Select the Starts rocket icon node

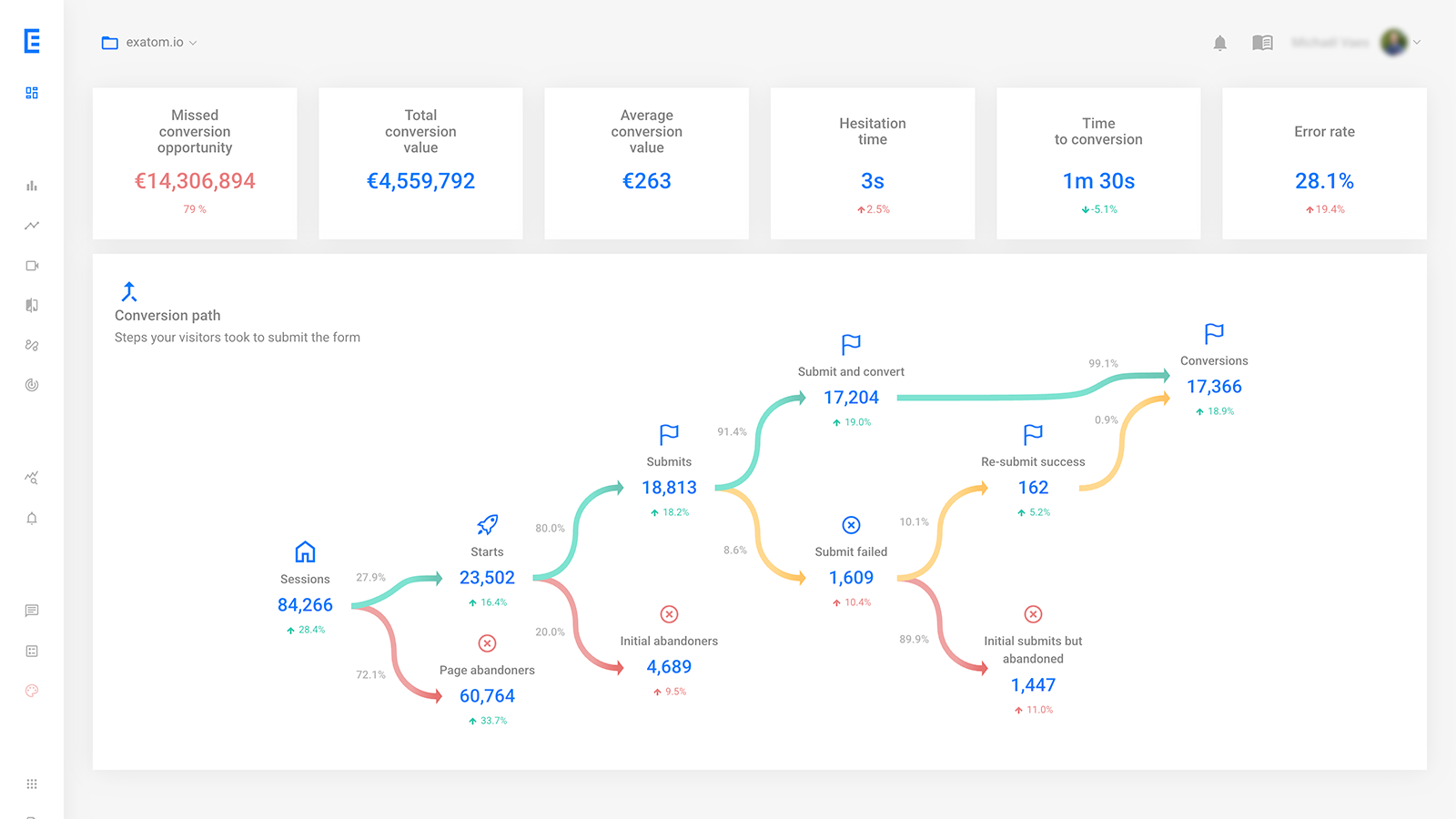pyautogui.click(x=487, y=525)
